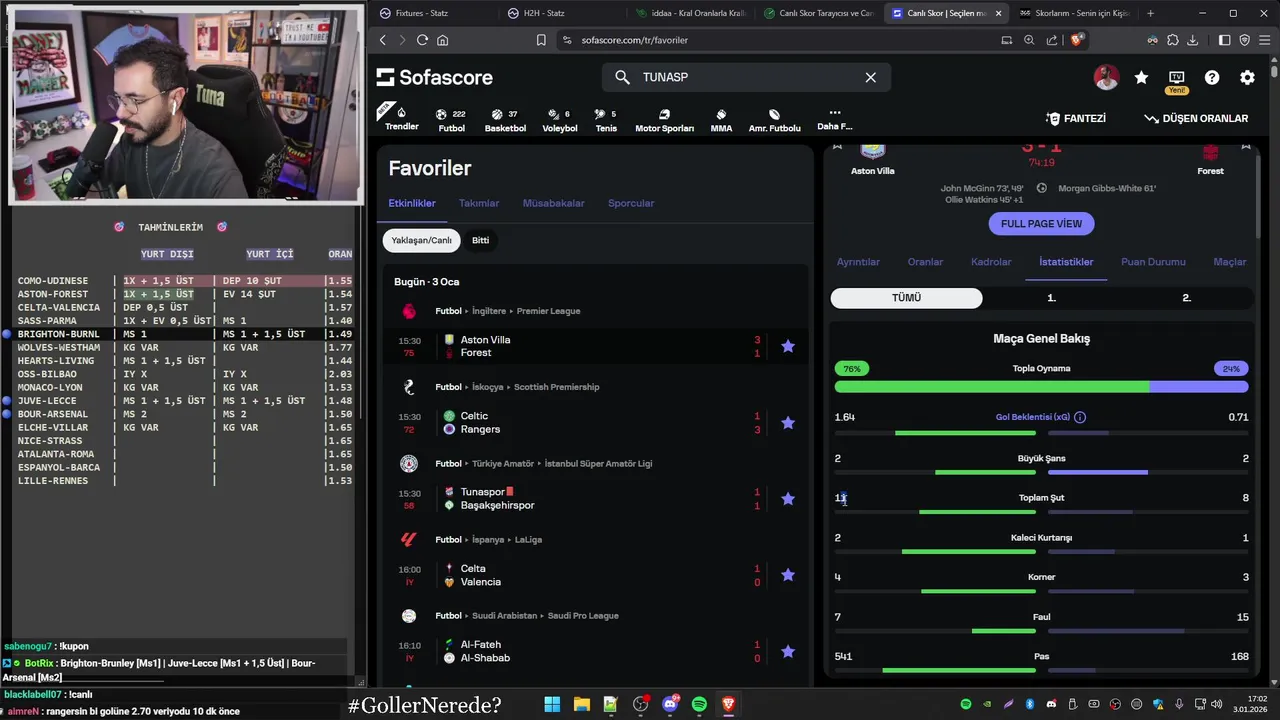The height and width of the screenshot is (720, 1280).
Task: Unfavorite the Aston Villa vs Forest match
Action: [788, 346]
